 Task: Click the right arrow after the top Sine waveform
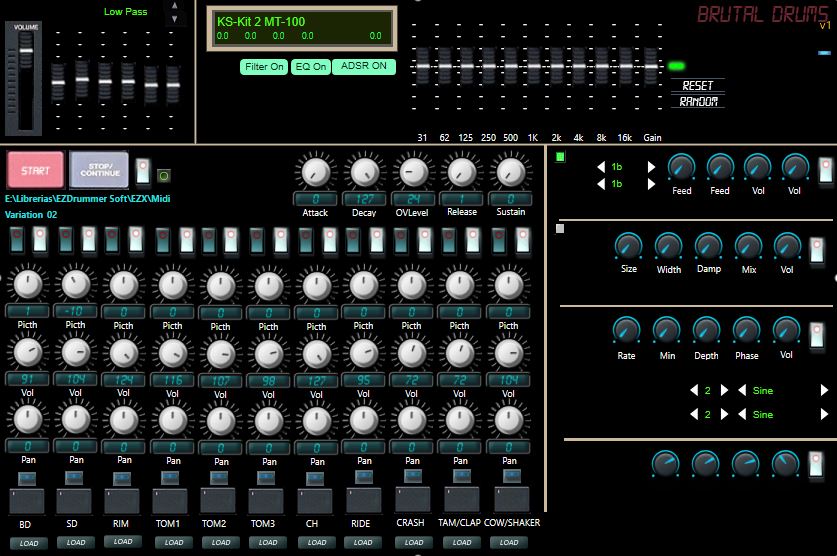[824, 391]
